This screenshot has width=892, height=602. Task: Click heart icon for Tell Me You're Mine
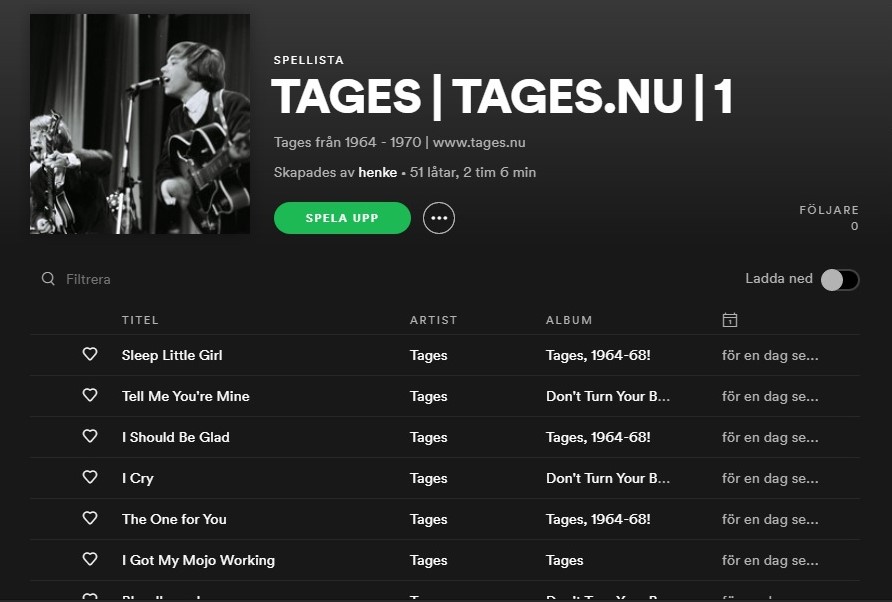pos(90,395)
